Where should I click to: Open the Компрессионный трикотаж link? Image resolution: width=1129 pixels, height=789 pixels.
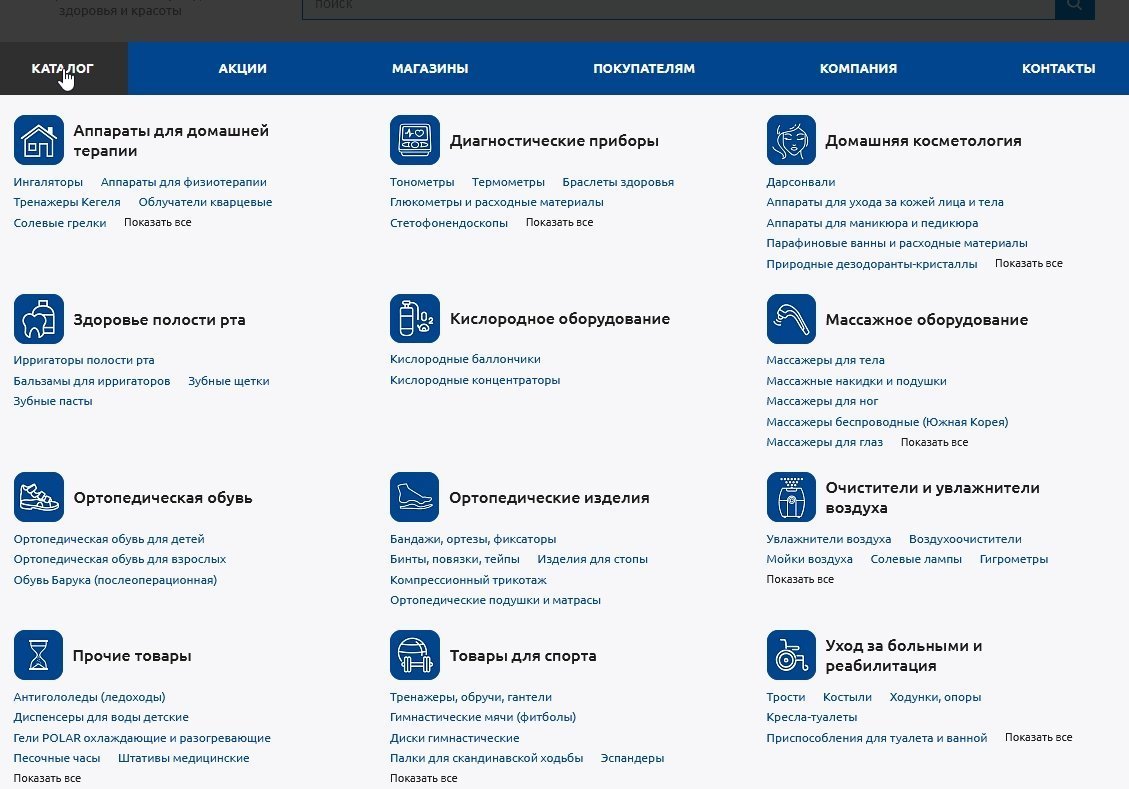(468, 580)
